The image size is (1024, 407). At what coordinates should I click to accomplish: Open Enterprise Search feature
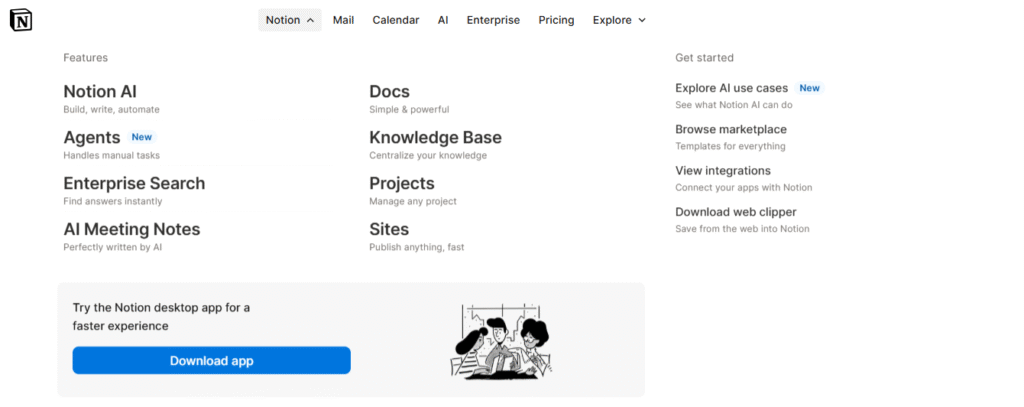[x=134, y=184]
